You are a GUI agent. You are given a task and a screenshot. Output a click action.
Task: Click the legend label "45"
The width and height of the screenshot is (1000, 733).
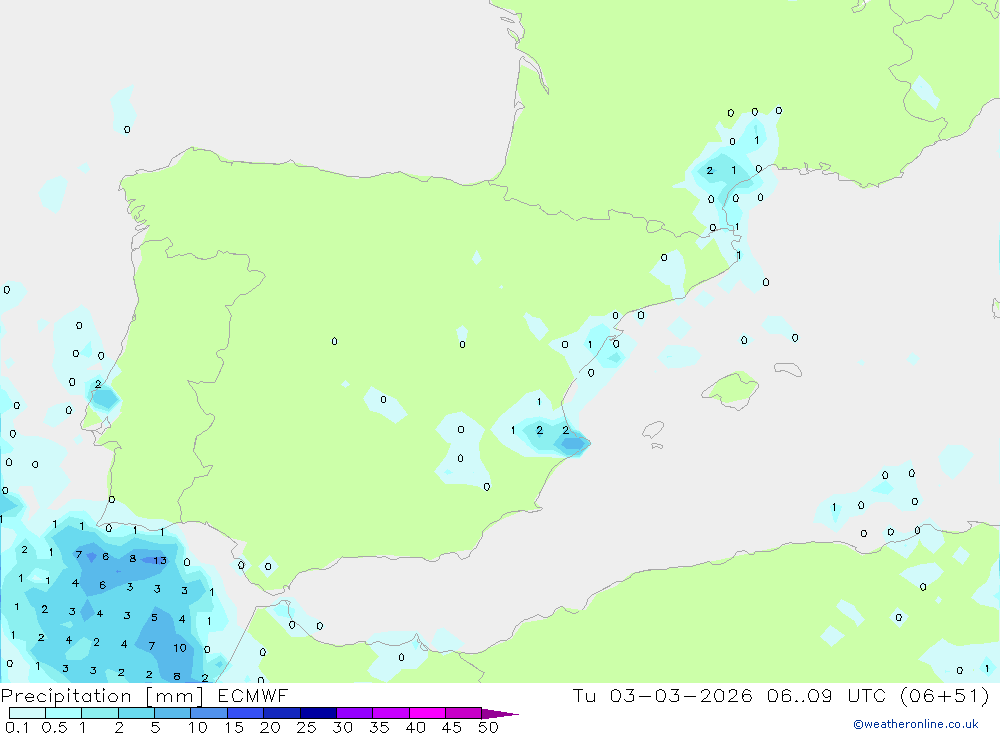point(452,727)
